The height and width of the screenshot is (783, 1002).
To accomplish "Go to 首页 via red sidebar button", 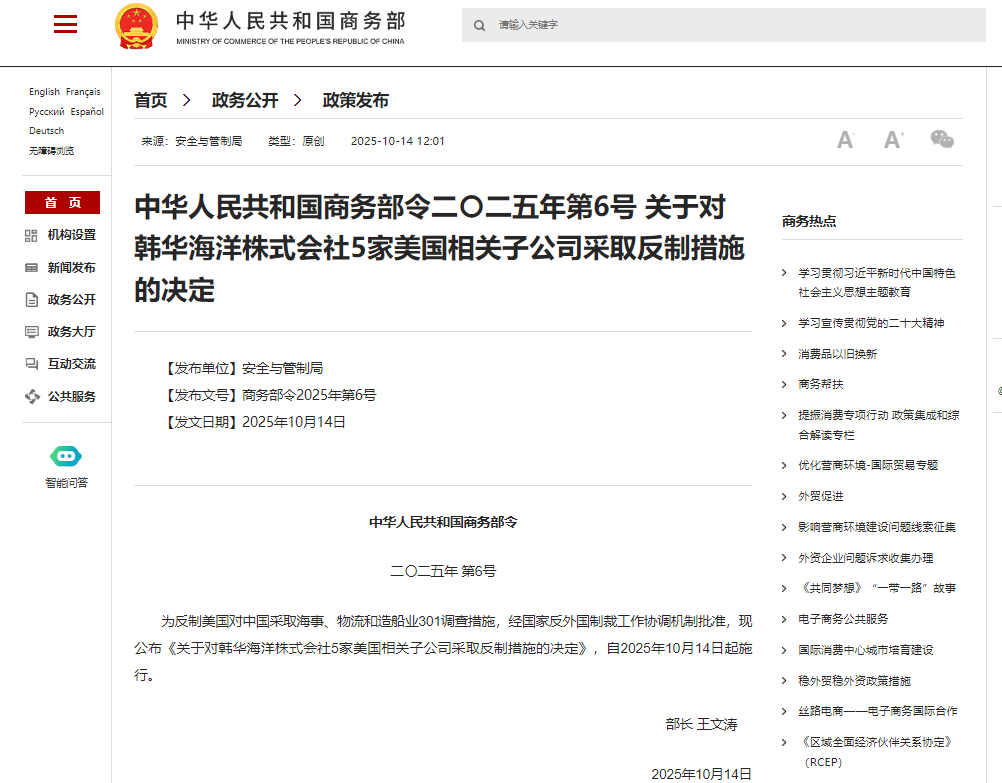I will coord(62,203).
